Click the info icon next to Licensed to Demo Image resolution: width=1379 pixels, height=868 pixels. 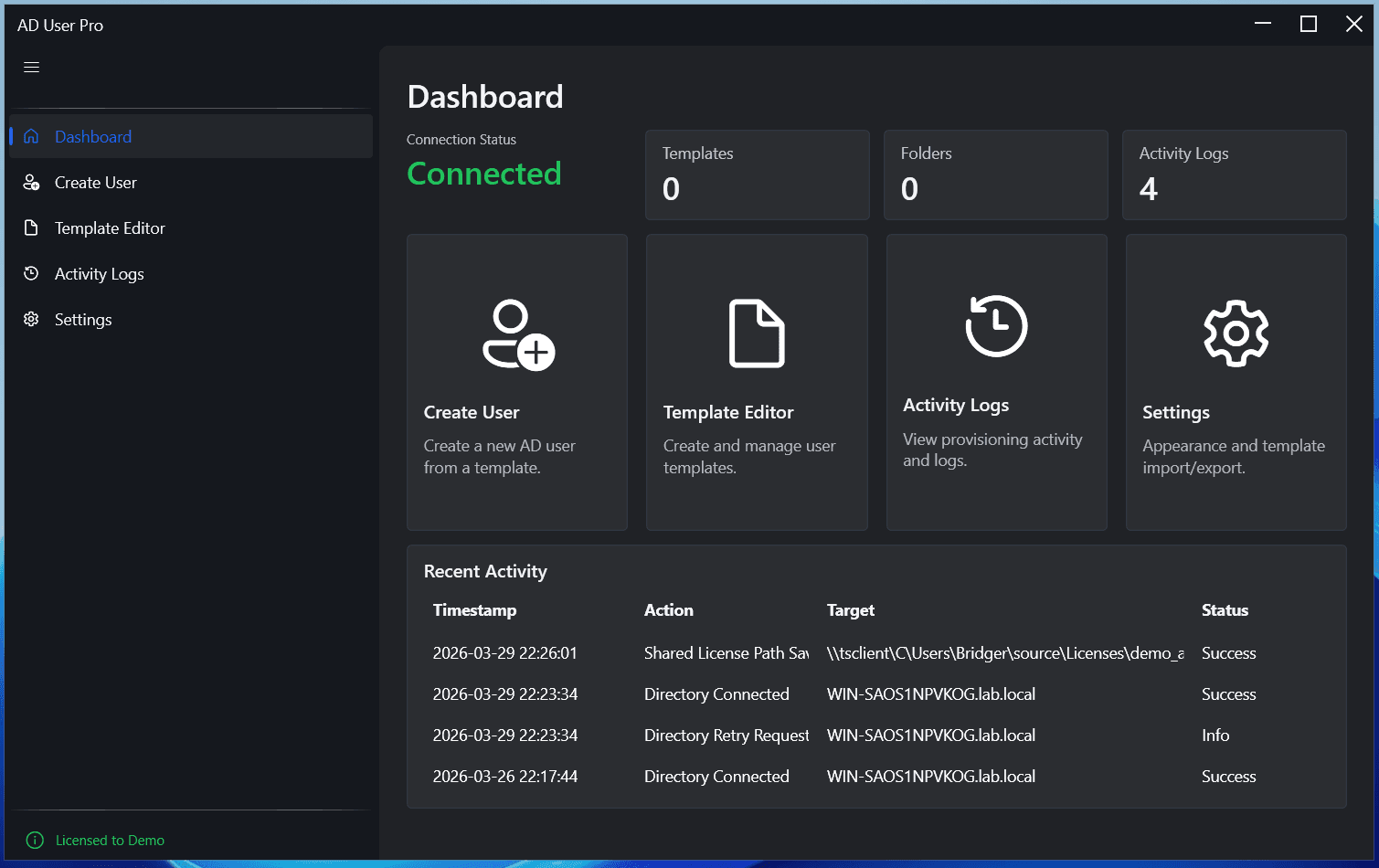34,840
